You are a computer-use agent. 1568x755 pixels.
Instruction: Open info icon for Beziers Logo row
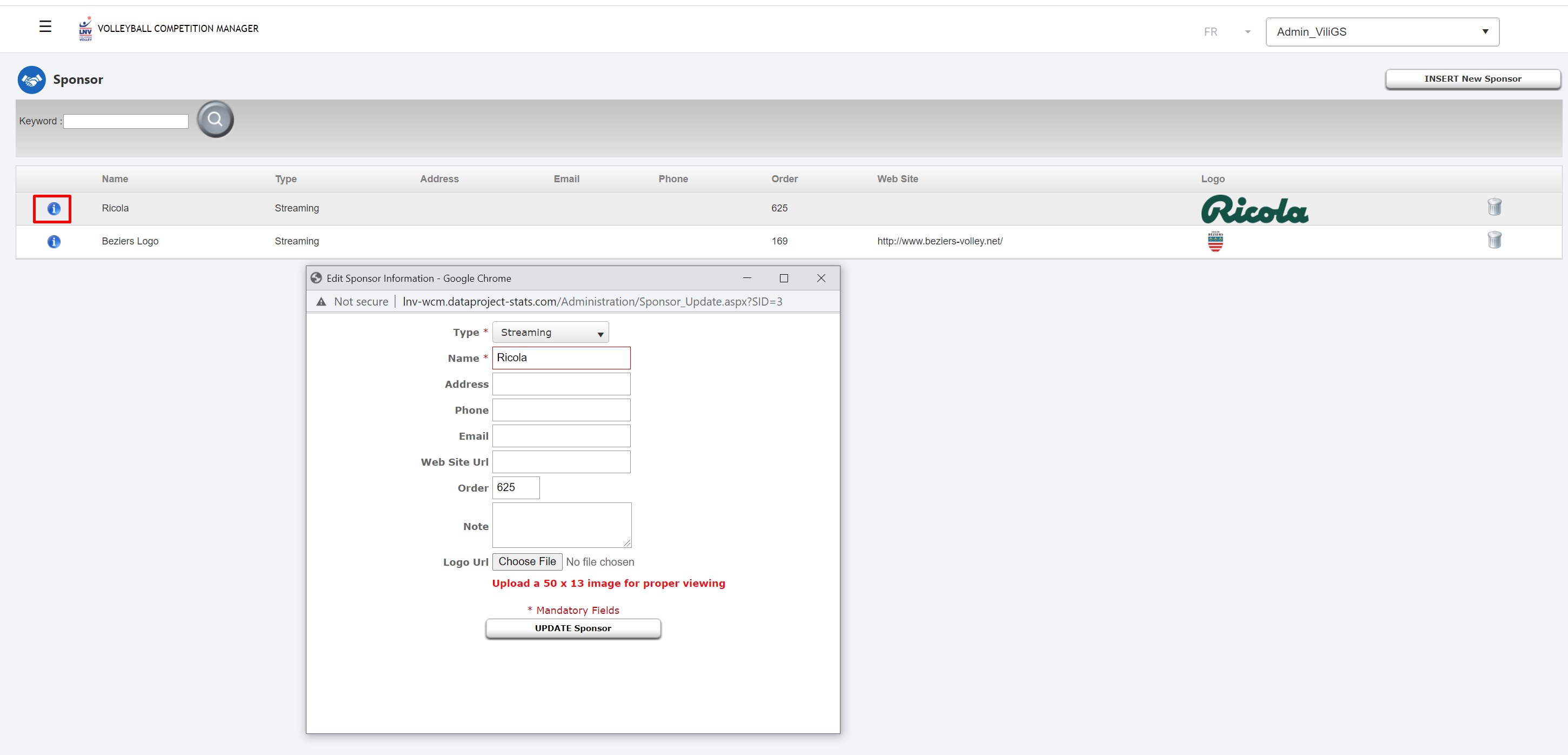coord(54,242)
